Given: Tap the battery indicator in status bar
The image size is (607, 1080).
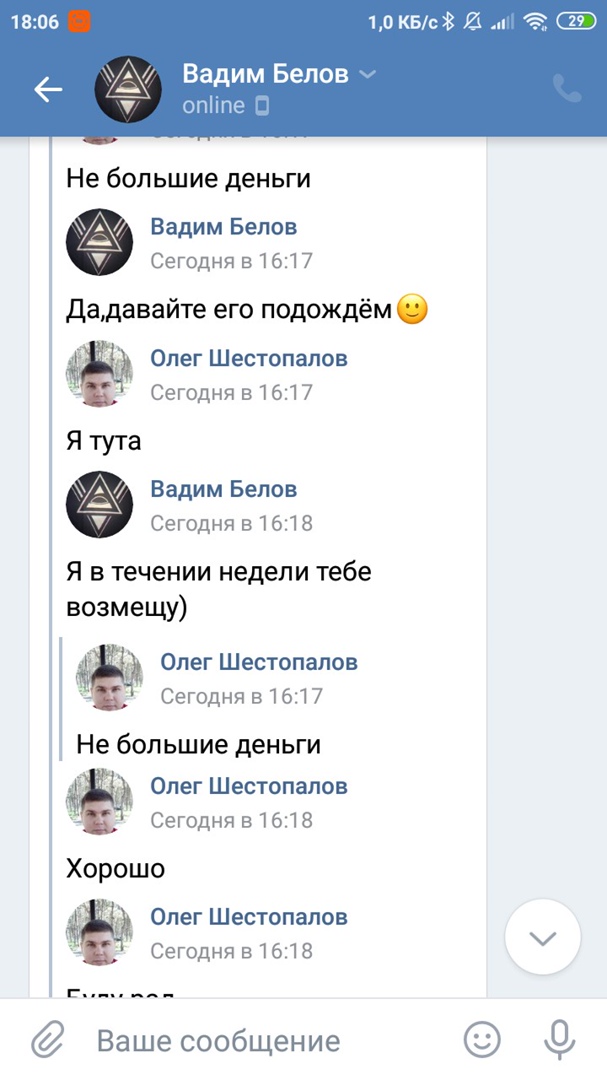Looking at the screenshot, I should [x=576, y=21].
